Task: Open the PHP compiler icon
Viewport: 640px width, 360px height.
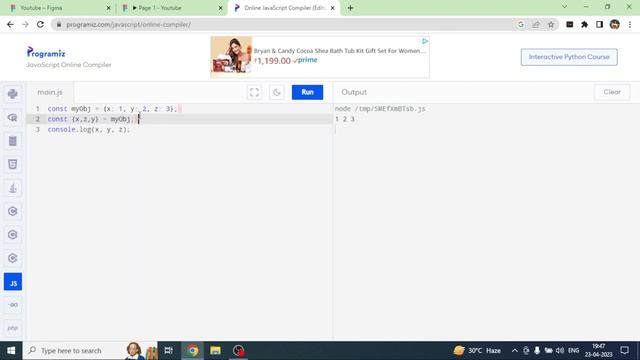Action: click(13, 328)
